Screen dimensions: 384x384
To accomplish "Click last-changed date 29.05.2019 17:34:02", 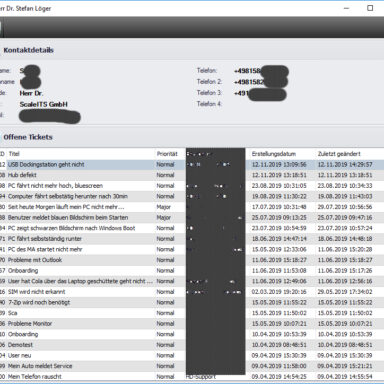I will pyautogui.click(x=345, y=292).
